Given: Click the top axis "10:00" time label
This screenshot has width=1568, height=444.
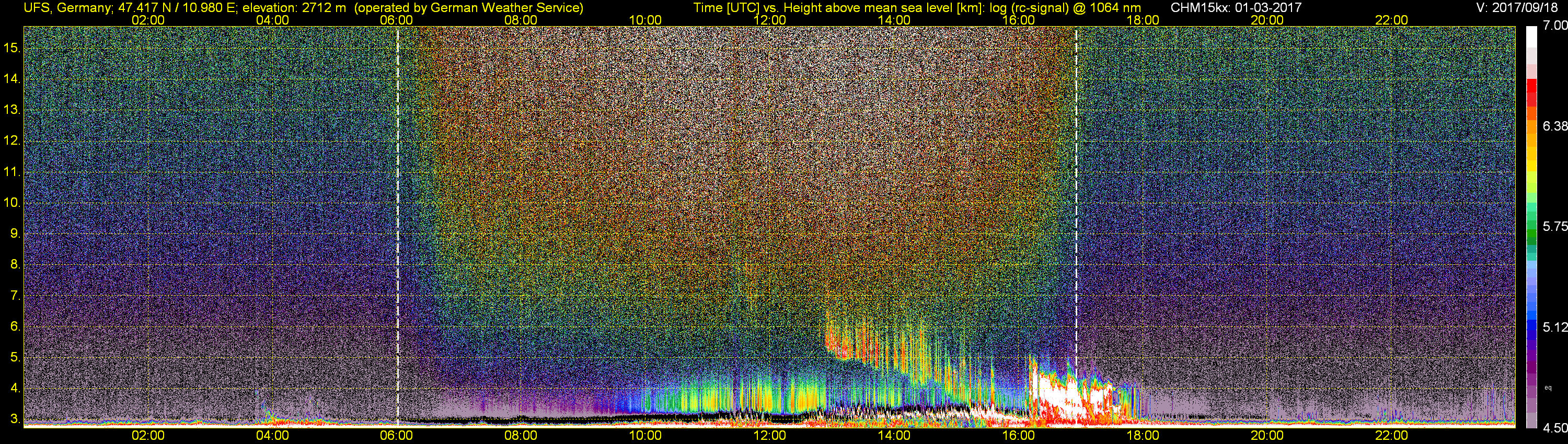Looking at the screenshot, I should 645,20.
